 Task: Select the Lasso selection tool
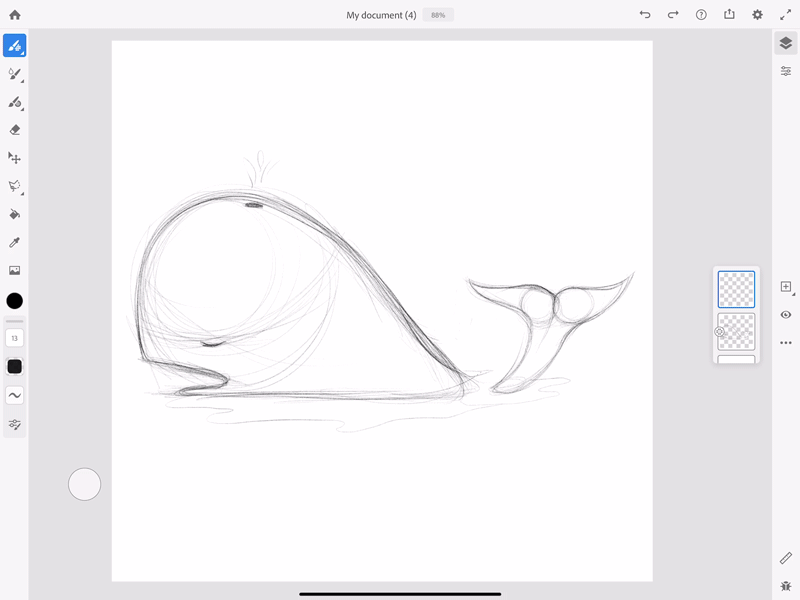coord(14,186)
